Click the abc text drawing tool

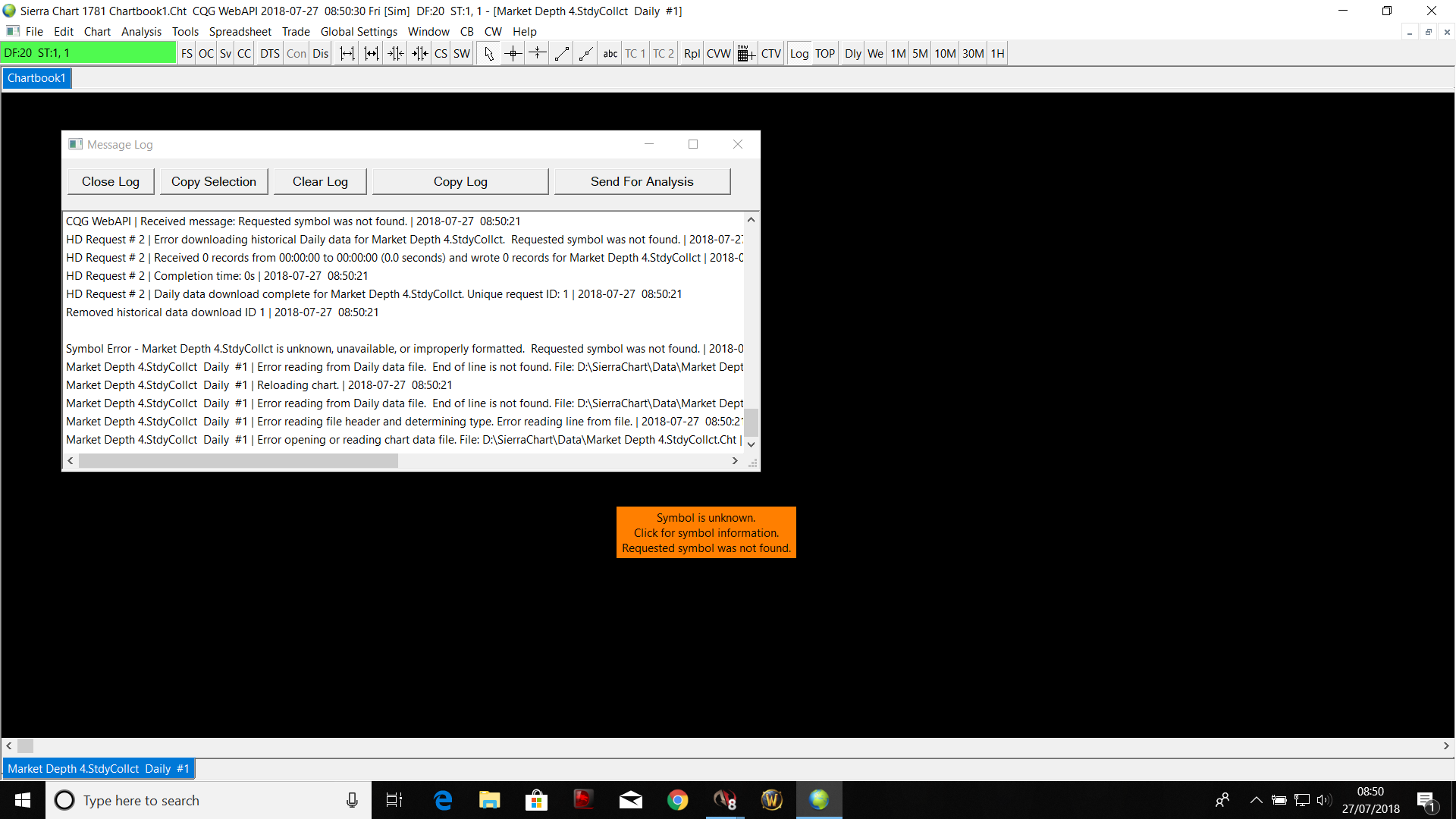click(x=610, y=54)
